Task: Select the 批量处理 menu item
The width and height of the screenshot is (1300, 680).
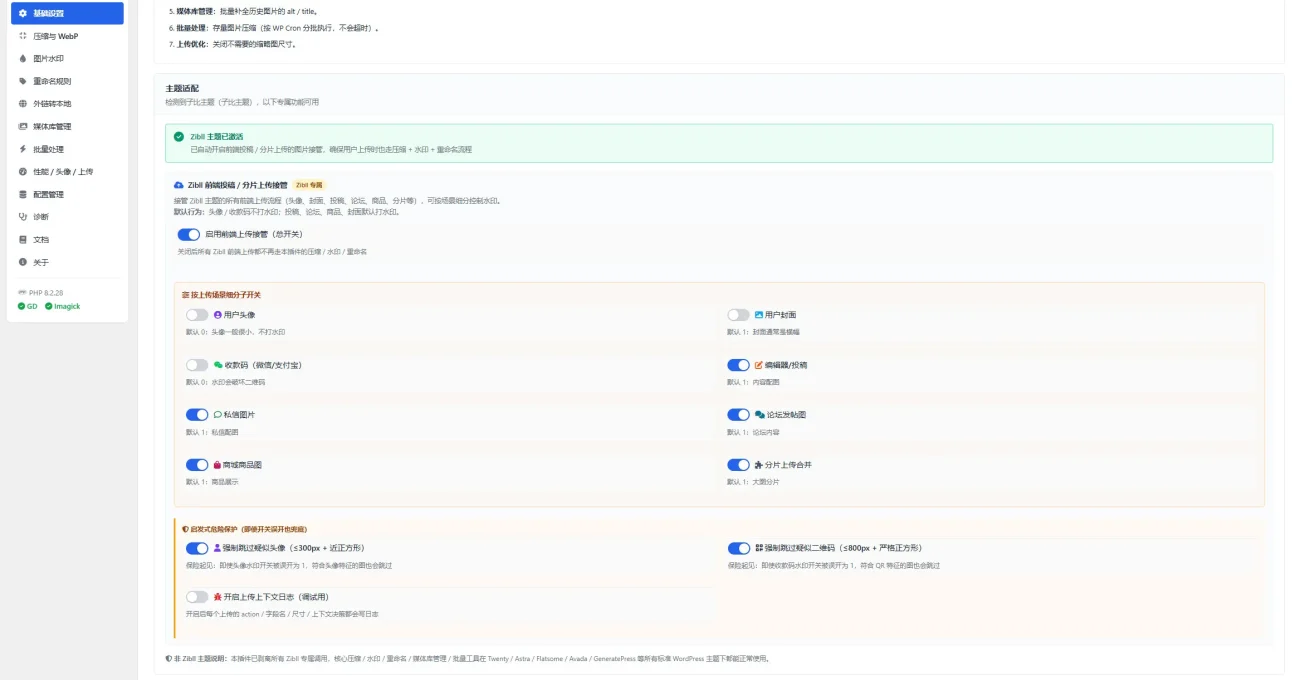Action: pos(68,149)
